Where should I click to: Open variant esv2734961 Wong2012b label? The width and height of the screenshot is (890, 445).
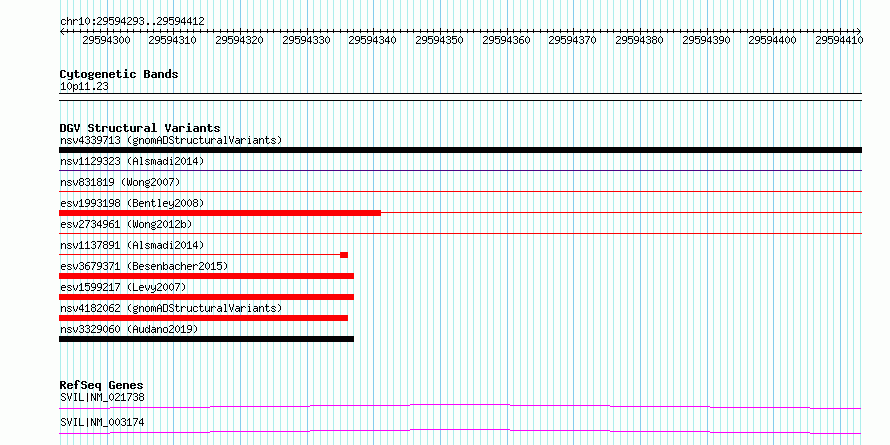[126, 224]
